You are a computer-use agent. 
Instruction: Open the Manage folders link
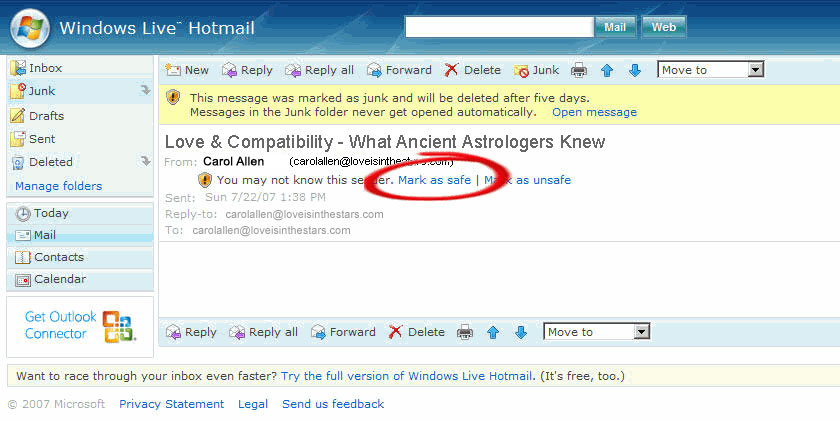(58, 186)
